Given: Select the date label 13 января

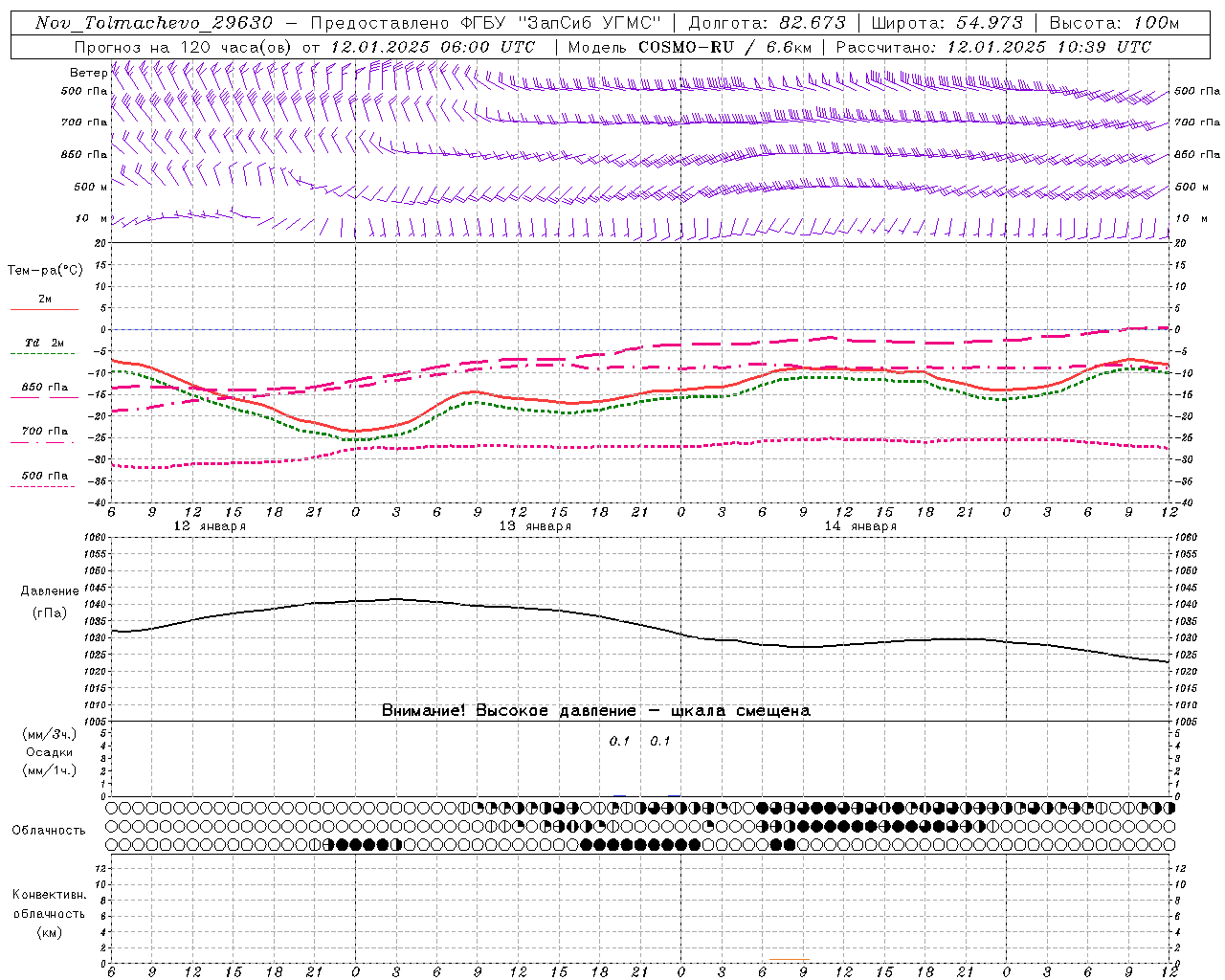Looking at the screenshot, I should (535, 526).
